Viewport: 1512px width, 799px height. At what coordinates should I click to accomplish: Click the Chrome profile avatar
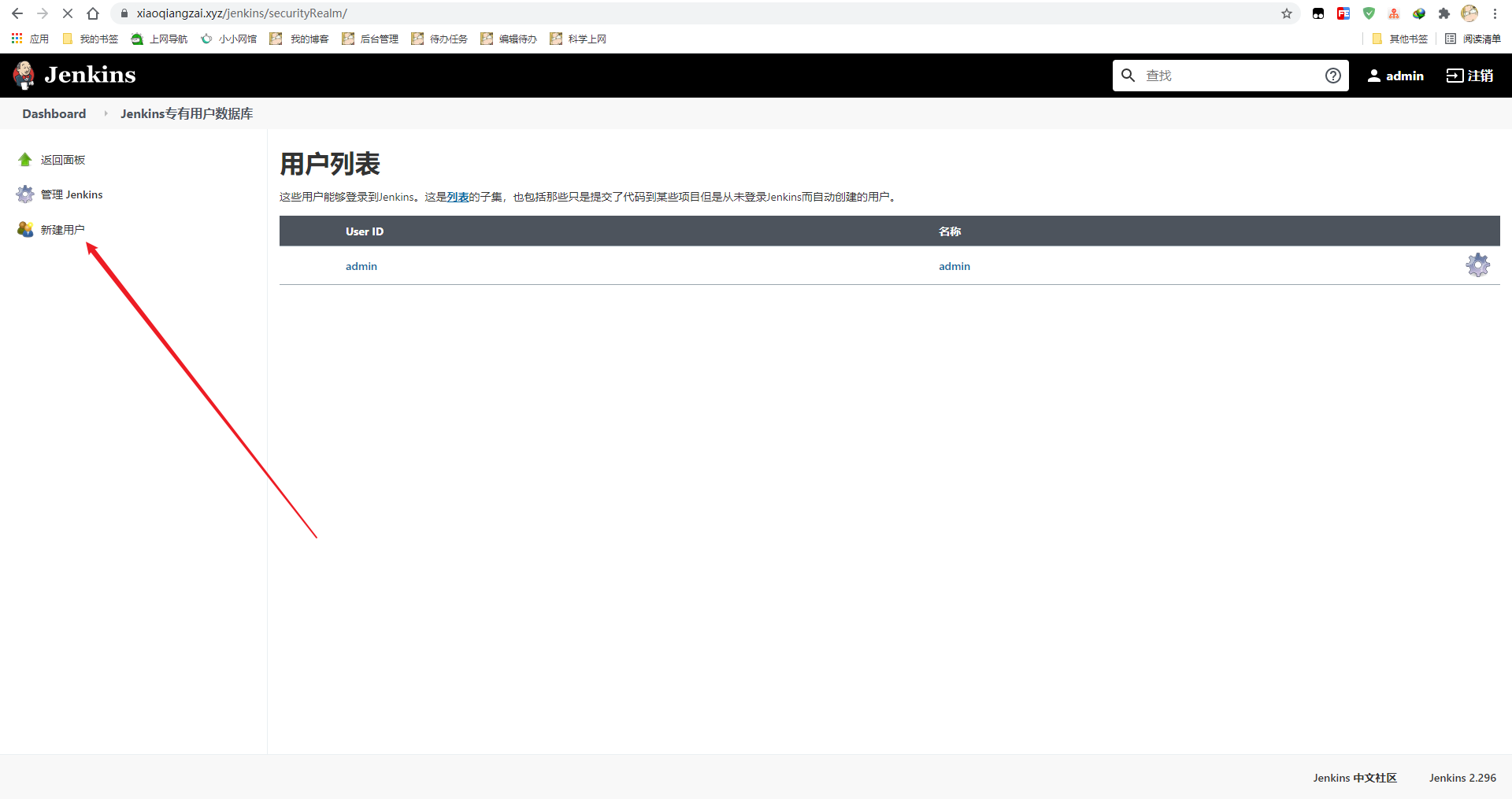pos(1469,13)
